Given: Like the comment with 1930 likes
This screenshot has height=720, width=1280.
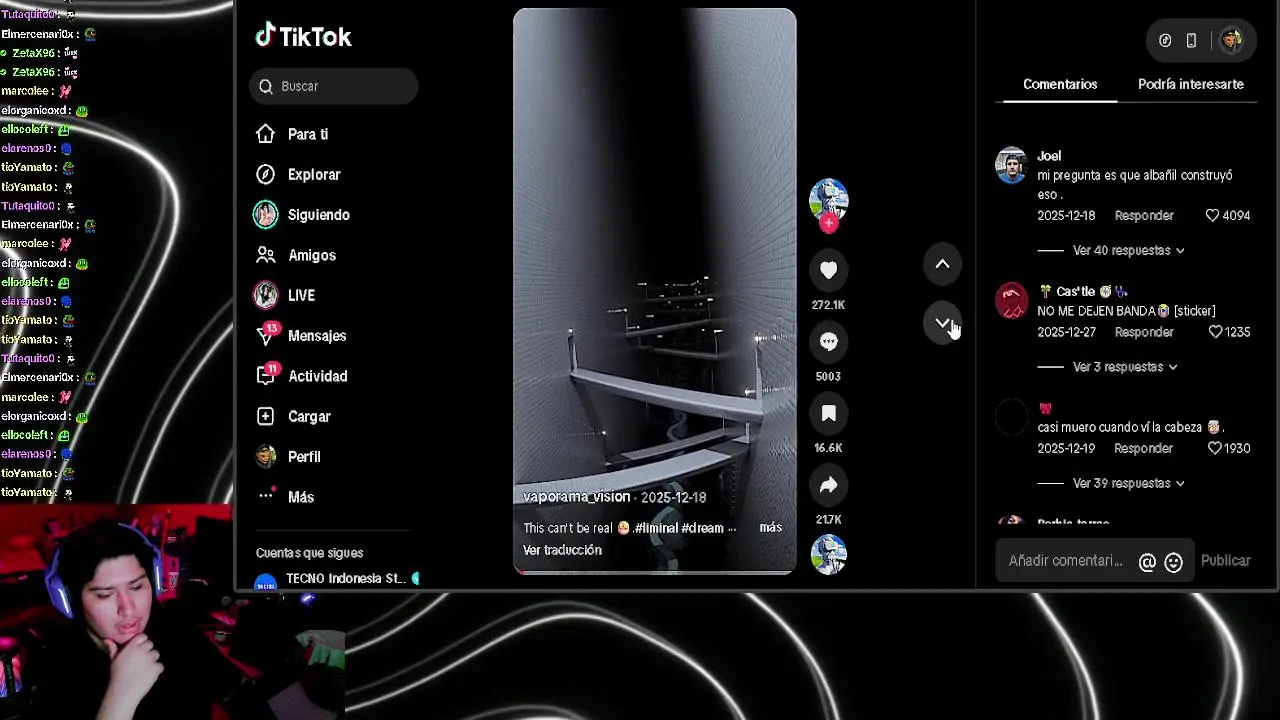Looking at the screenshot, I should [x=1215, y=448].
